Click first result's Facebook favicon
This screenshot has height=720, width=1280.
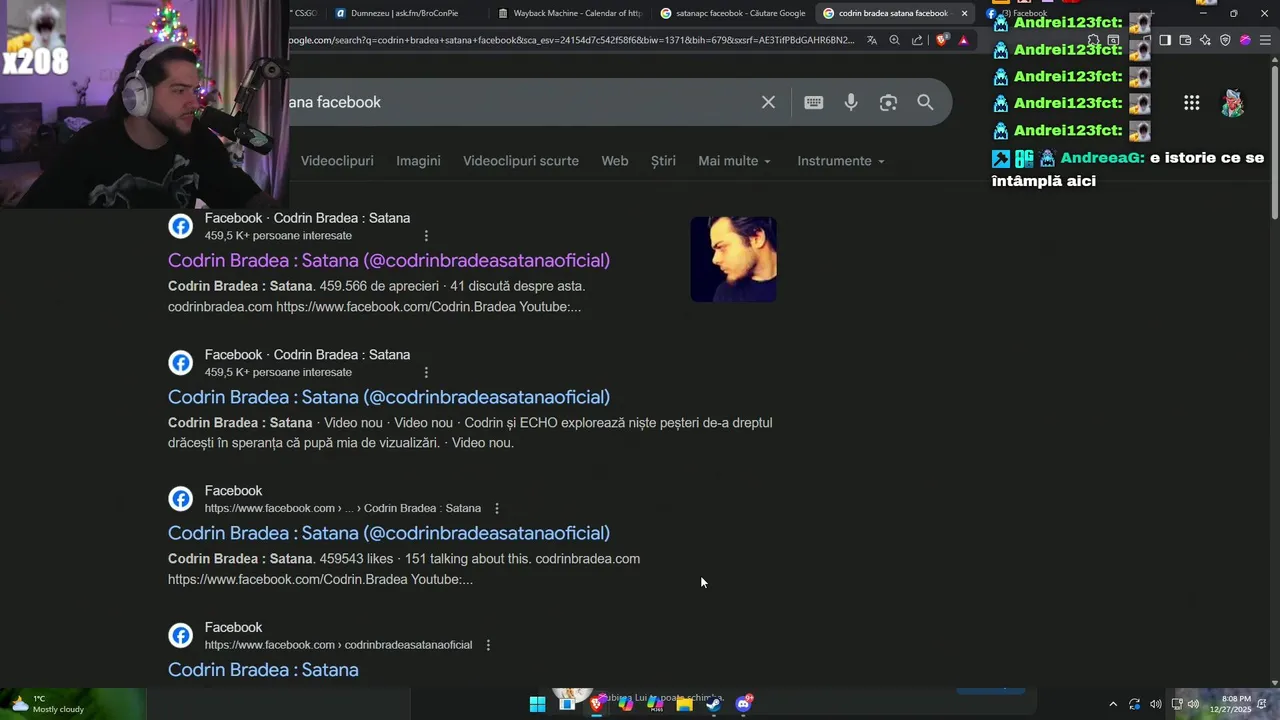click(180, 226)
